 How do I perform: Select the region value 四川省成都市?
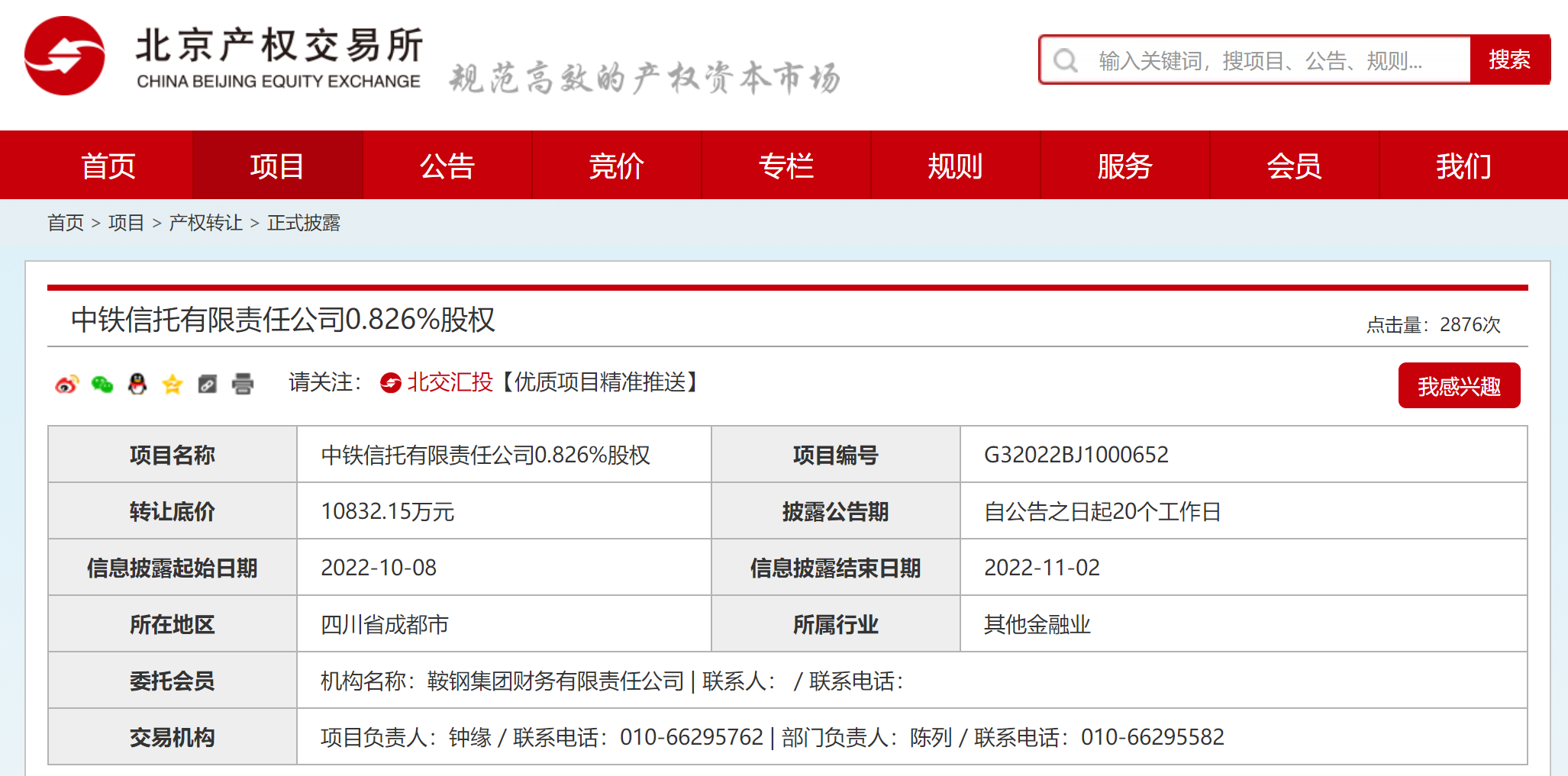coord(385,624)
